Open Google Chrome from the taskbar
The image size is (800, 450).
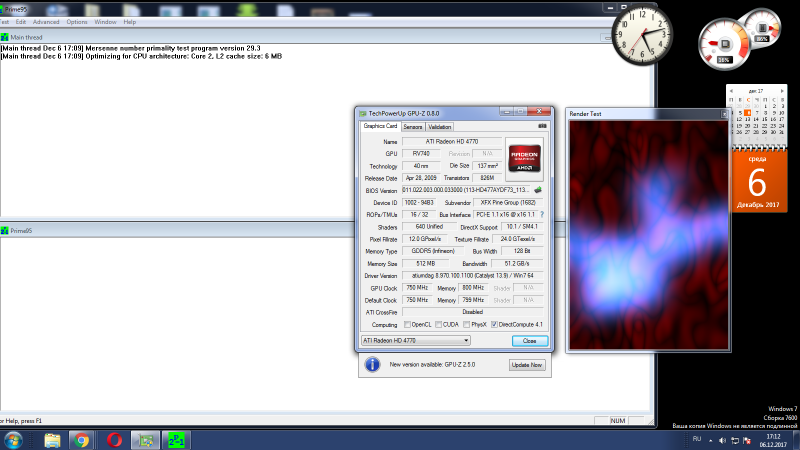[x=81, y=438]
